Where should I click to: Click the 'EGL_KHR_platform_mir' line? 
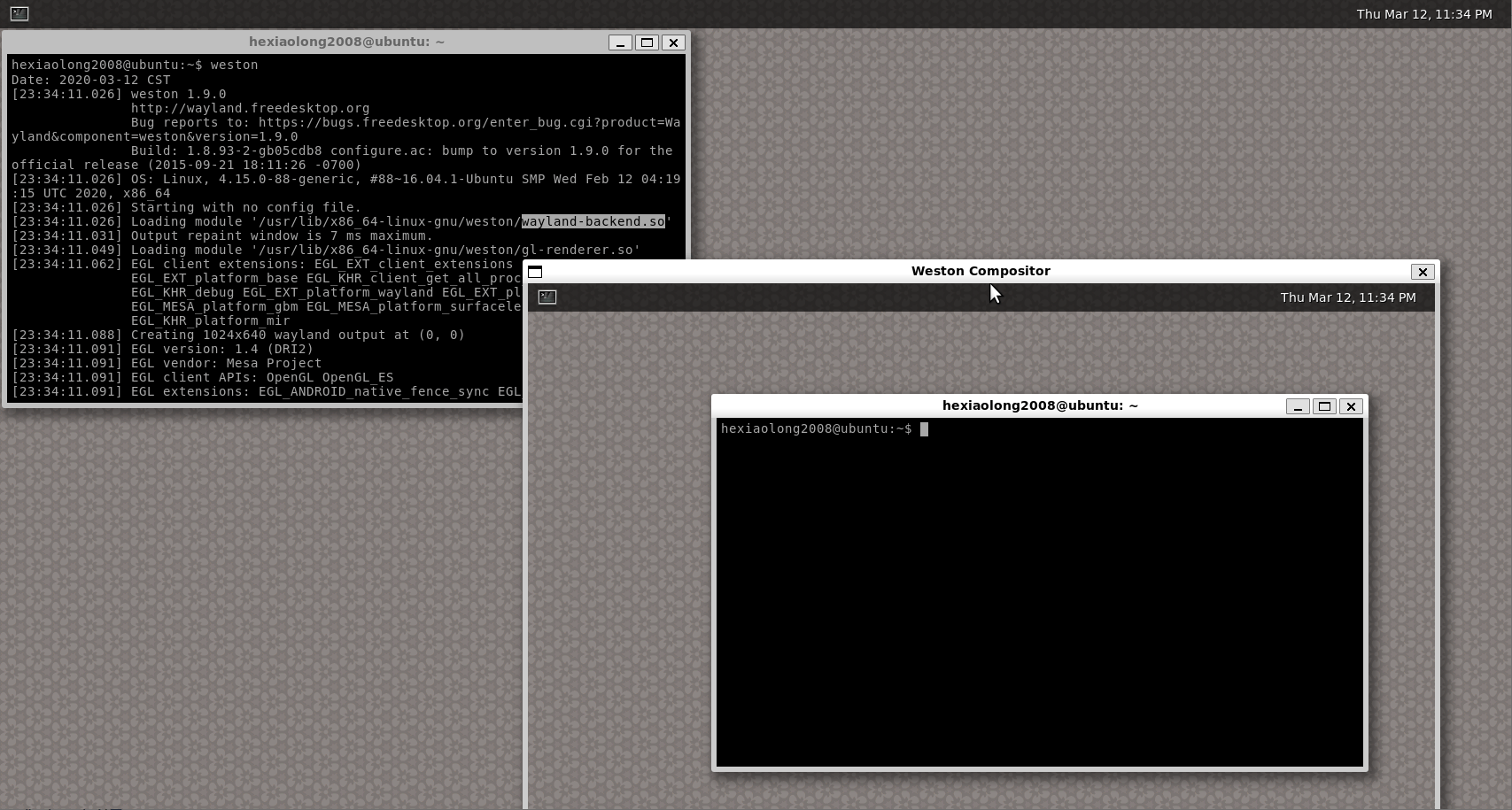tap(211, 320)
